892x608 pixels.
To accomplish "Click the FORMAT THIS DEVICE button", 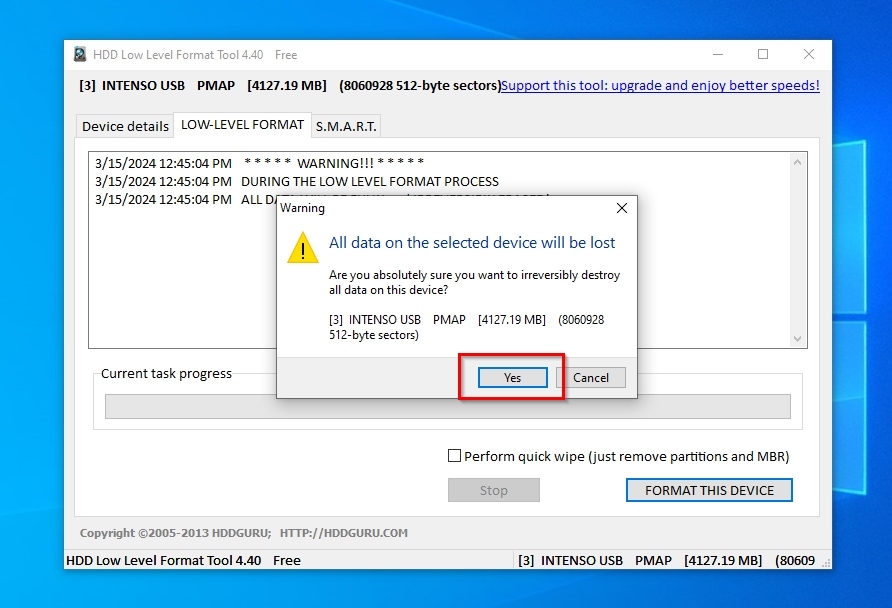I will (709, 490).
